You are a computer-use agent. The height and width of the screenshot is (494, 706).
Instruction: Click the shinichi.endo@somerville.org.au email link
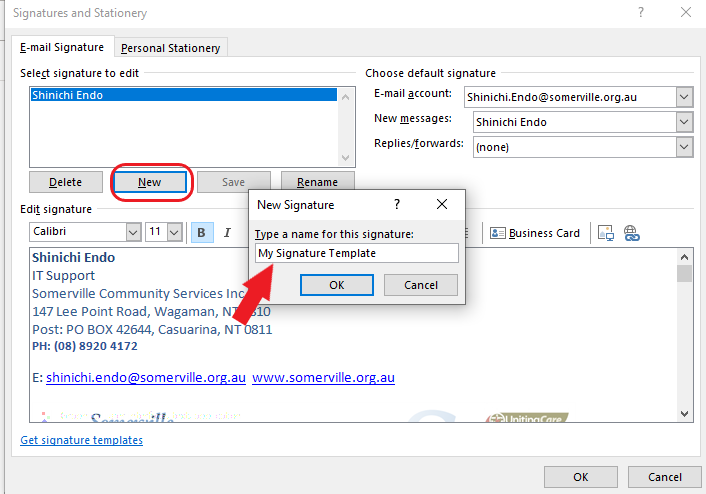[146, 377]
